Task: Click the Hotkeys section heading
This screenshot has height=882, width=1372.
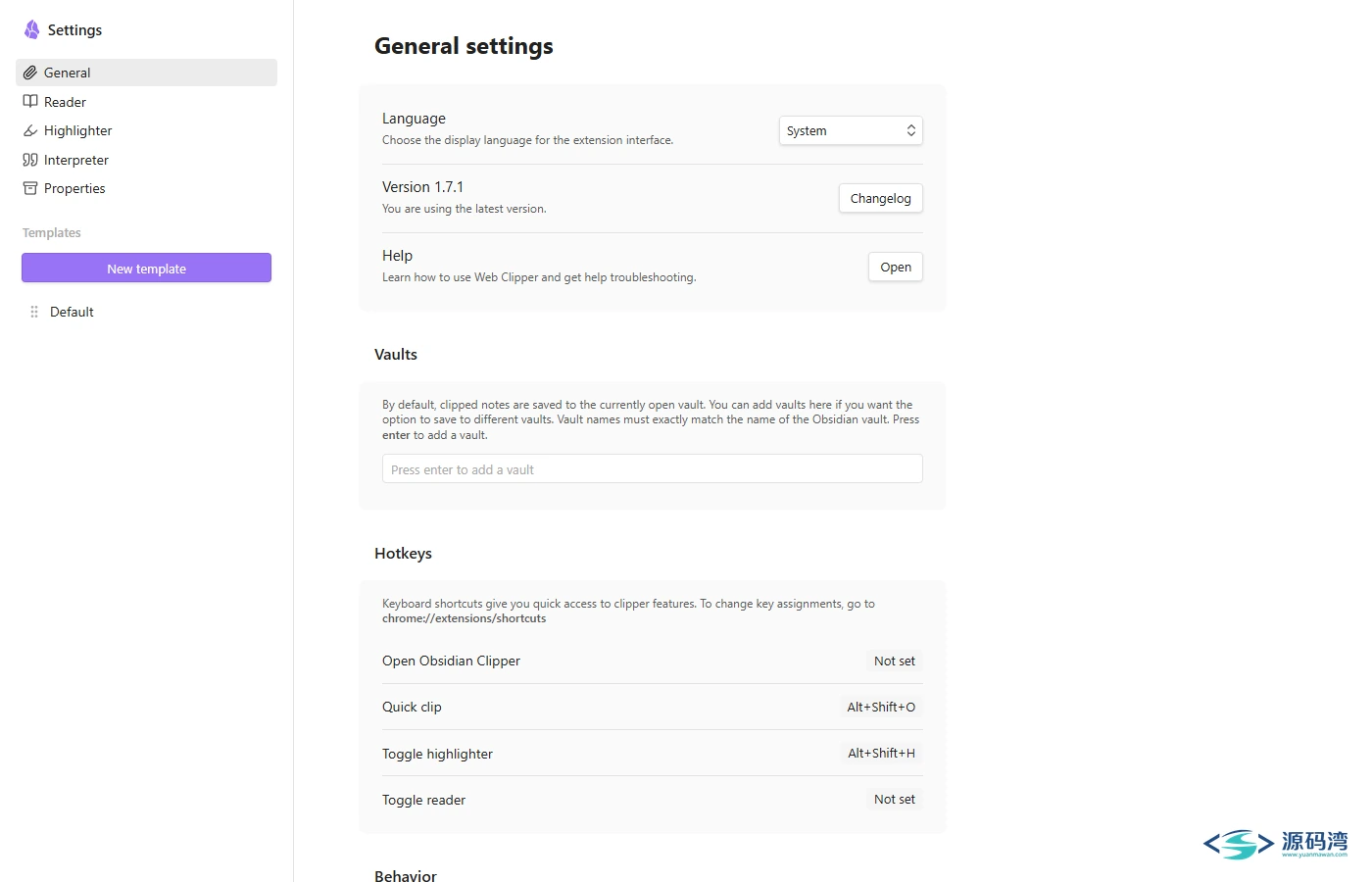Action: click(403, 554)
